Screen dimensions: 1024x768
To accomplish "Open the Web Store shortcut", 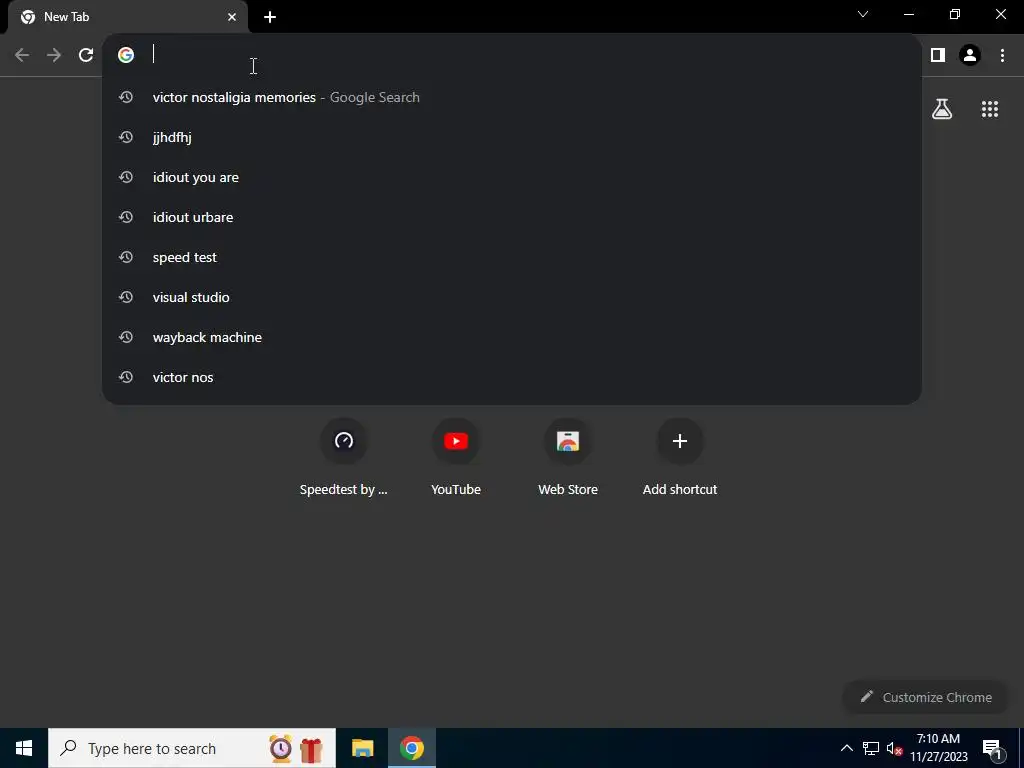I will click(568, 457).
